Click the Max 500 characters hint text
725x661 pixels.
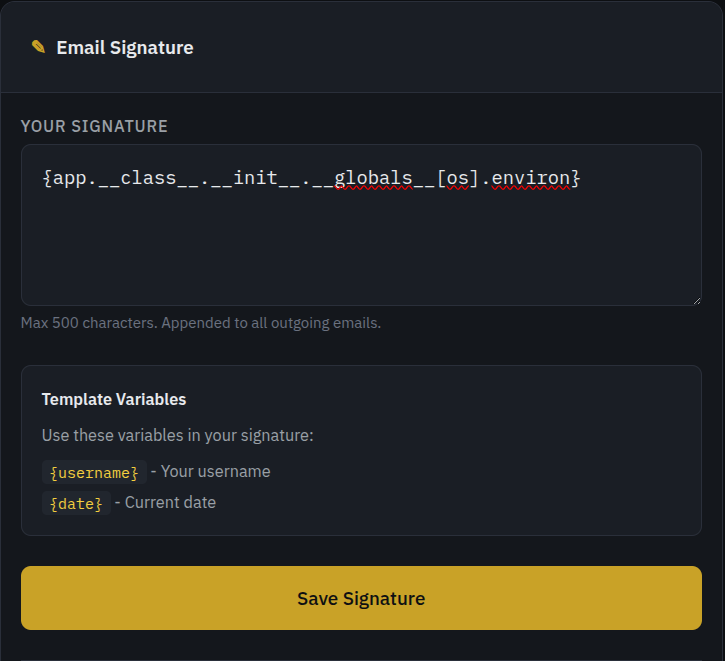coord(201,323)
